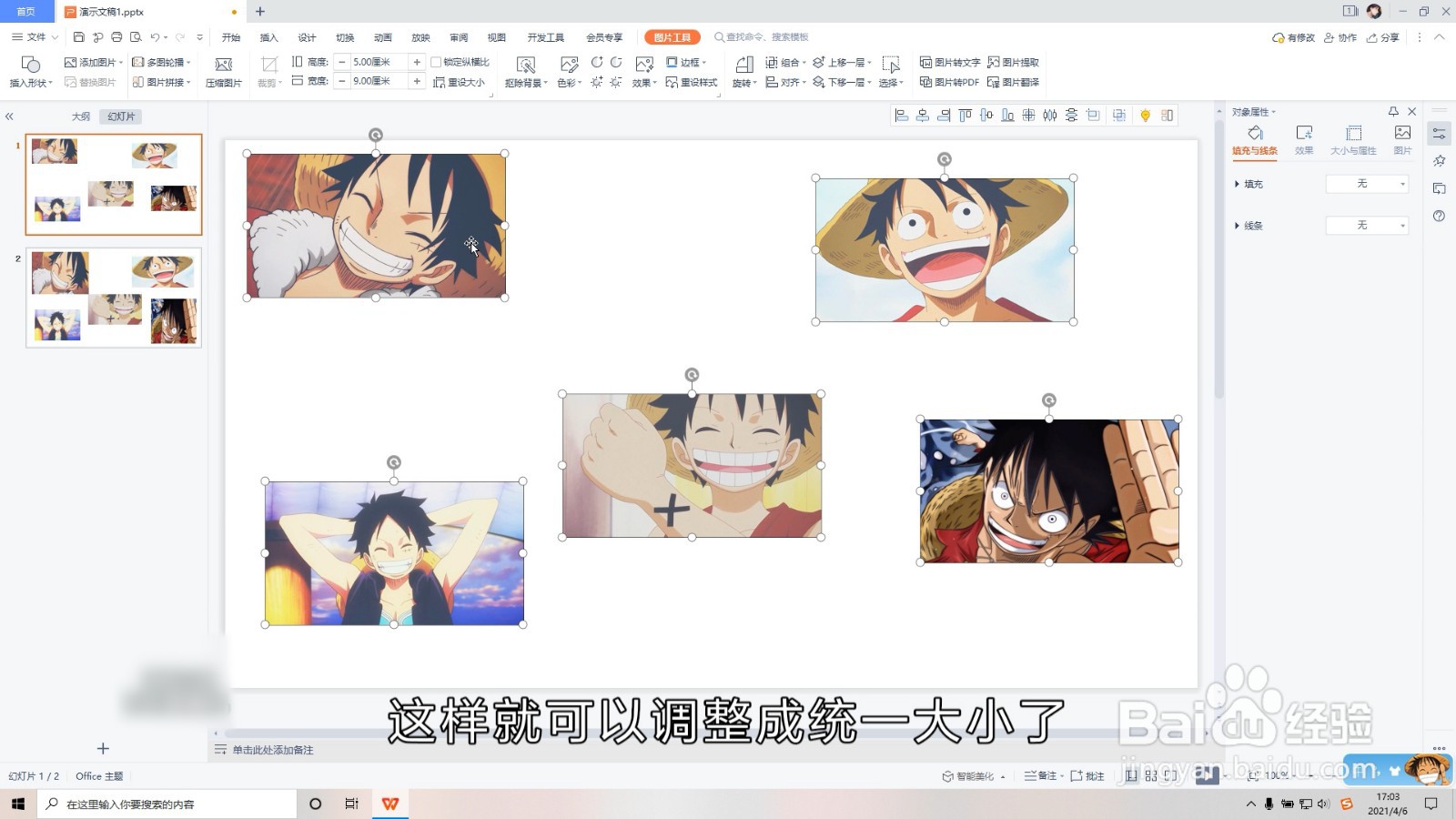Open the 添加图片 add picture dropdown
The height and width of the screenshot is (819, 1456).
[94, 63]
